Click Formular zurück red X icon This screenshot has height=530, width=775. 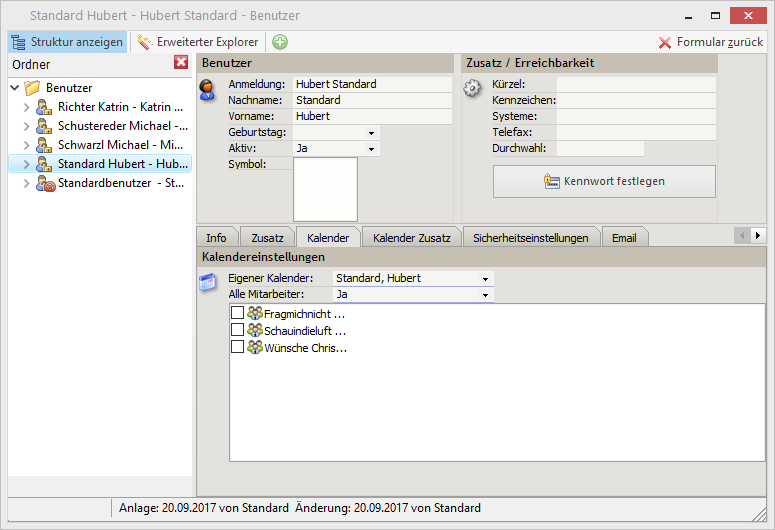click(665, 42)
